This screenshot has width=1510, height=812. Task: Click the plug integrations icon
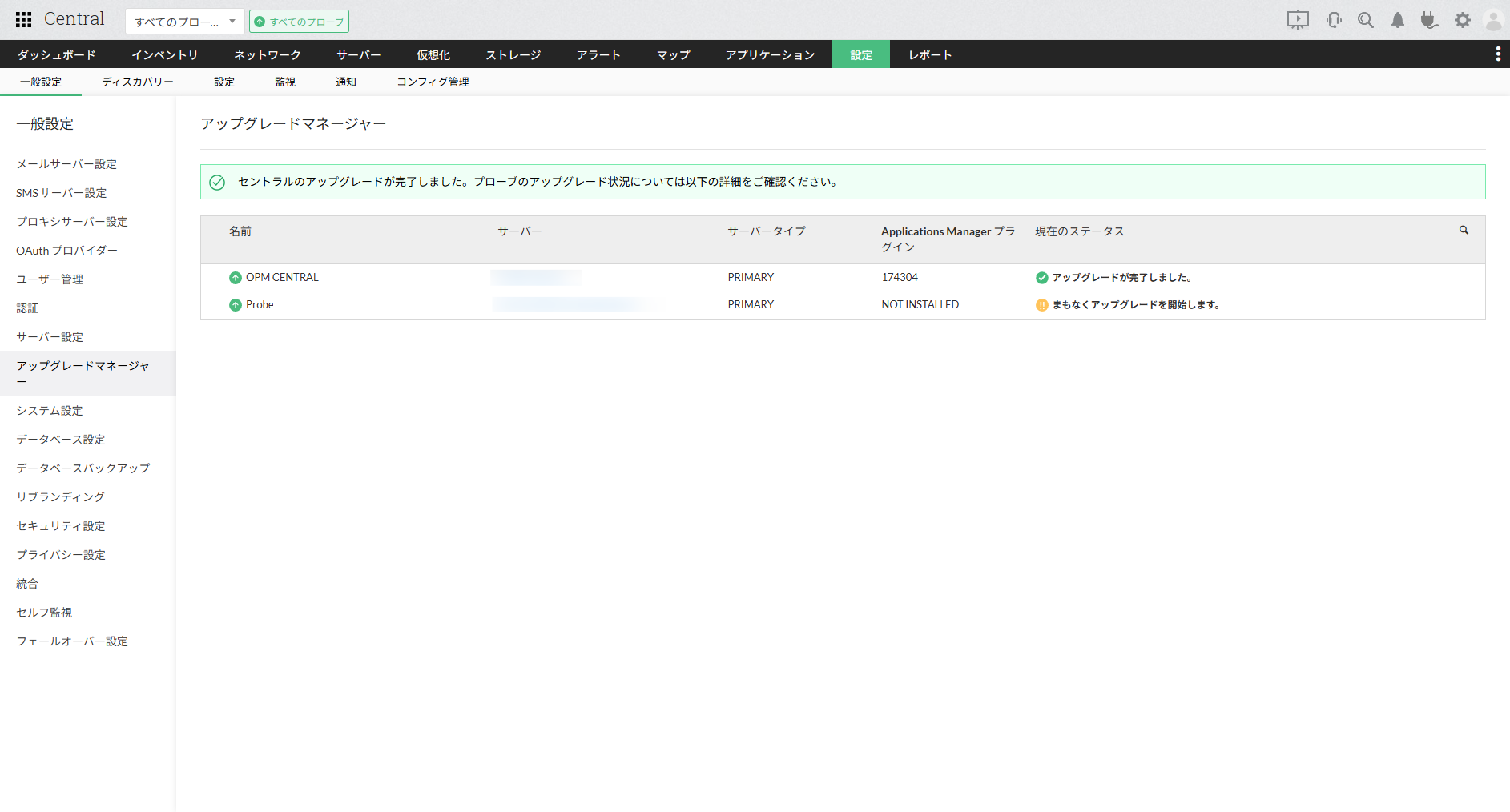click(1429, 20)
